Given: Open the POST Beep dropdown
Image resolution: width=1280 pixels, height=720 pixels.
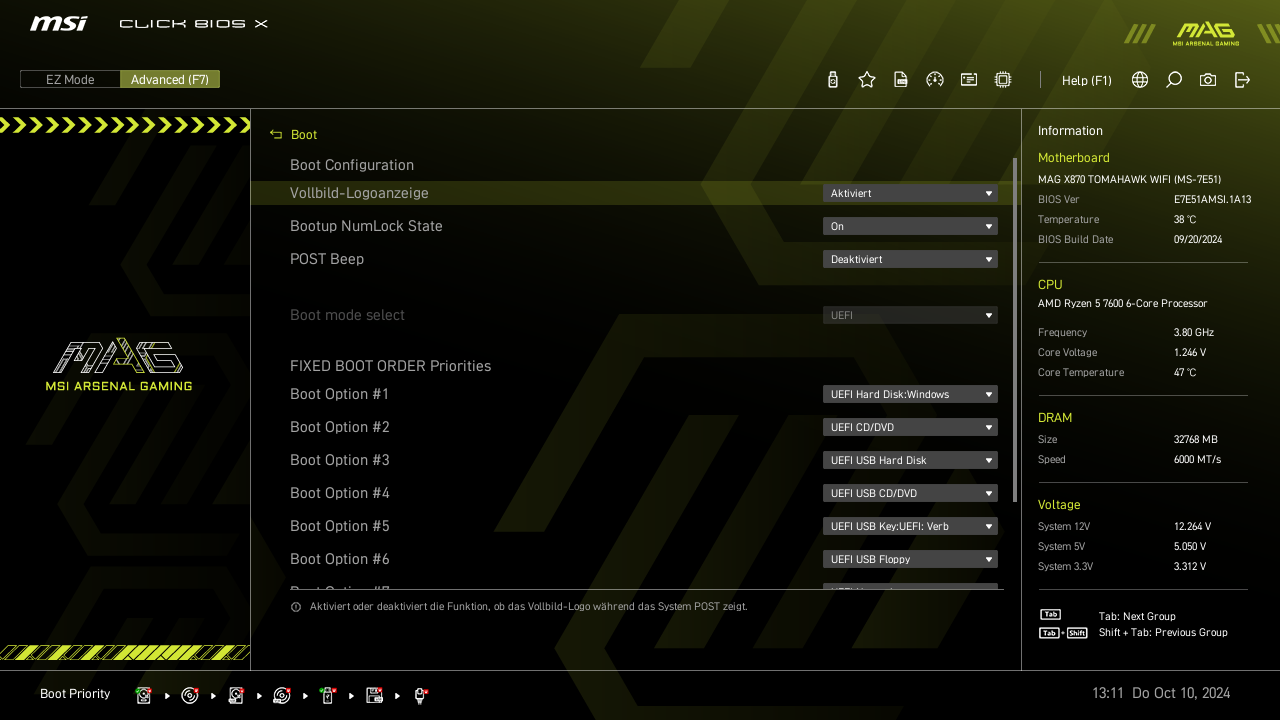Looking at the screenshot, I should 910,259.
